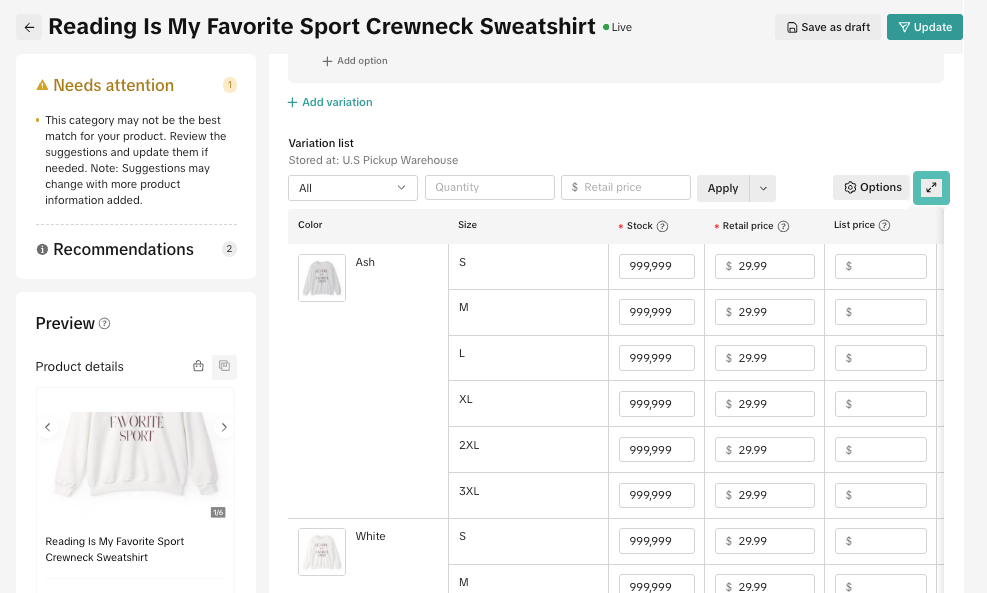Expand the Apply button dropdown arrow

point(763,188)
